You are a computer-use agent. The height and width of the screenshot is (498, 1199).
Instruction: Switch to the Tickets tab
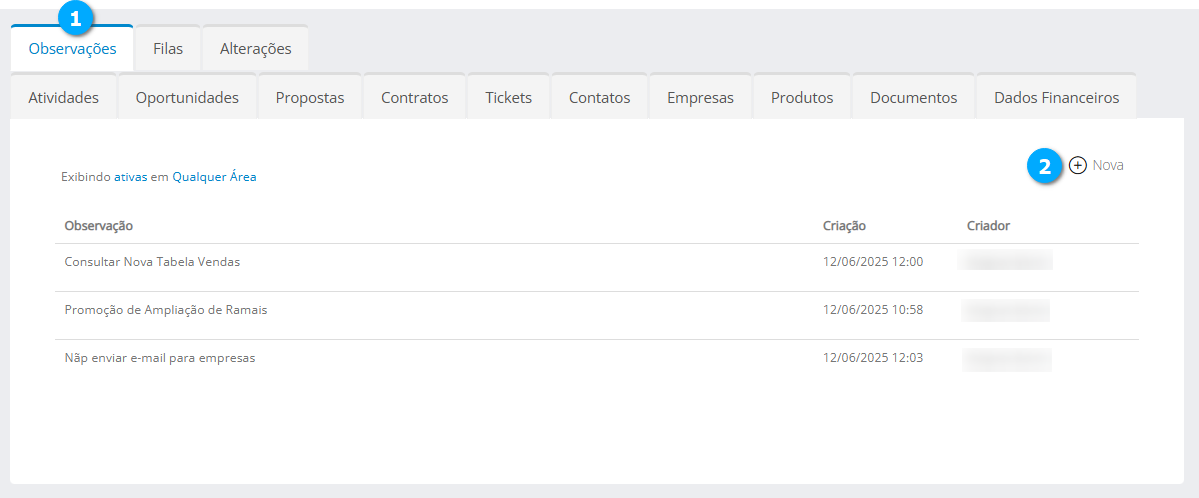point(508,97)
